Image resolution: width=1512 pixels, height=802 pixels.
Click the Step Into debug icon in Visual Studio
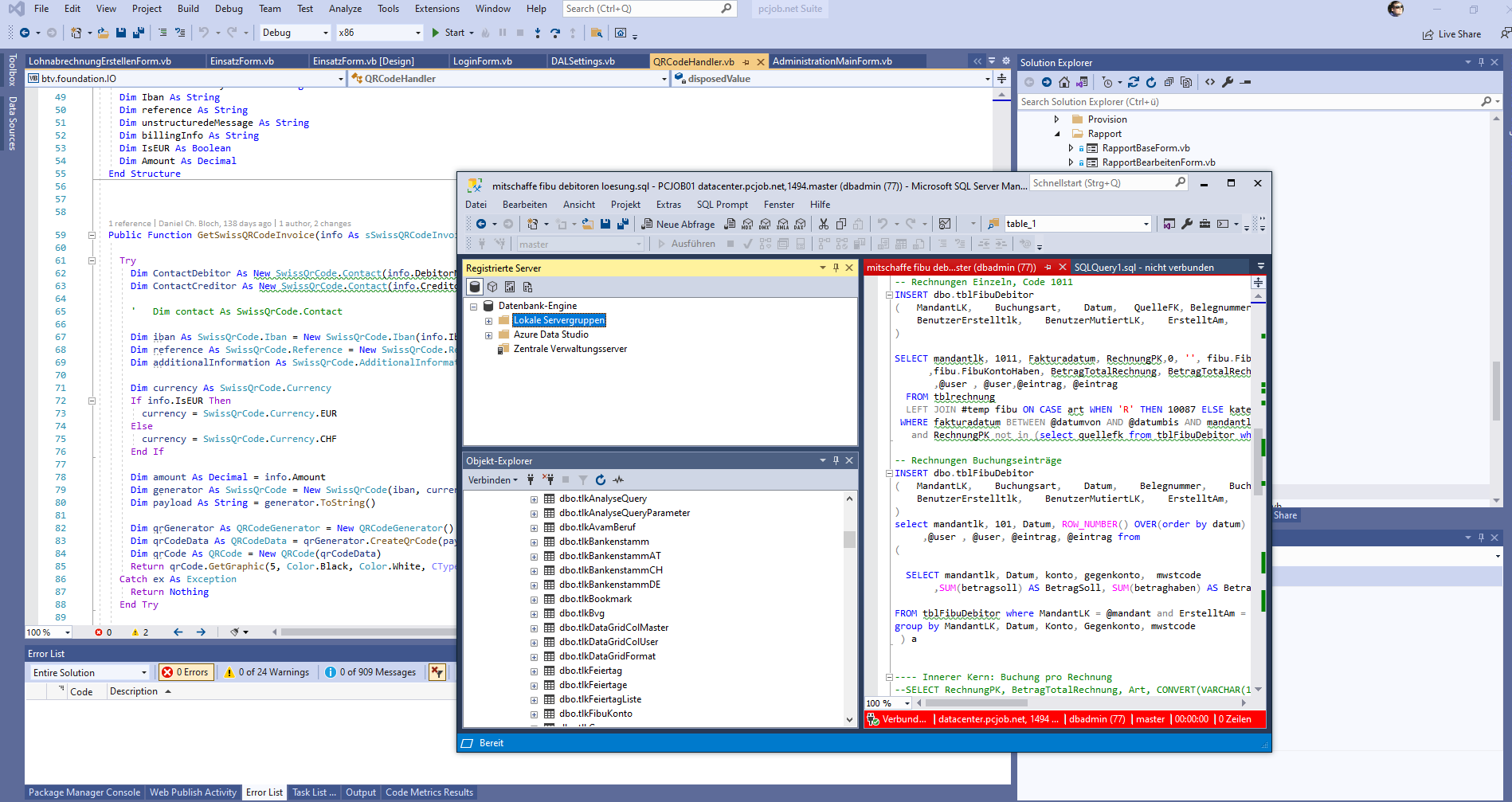538,33
